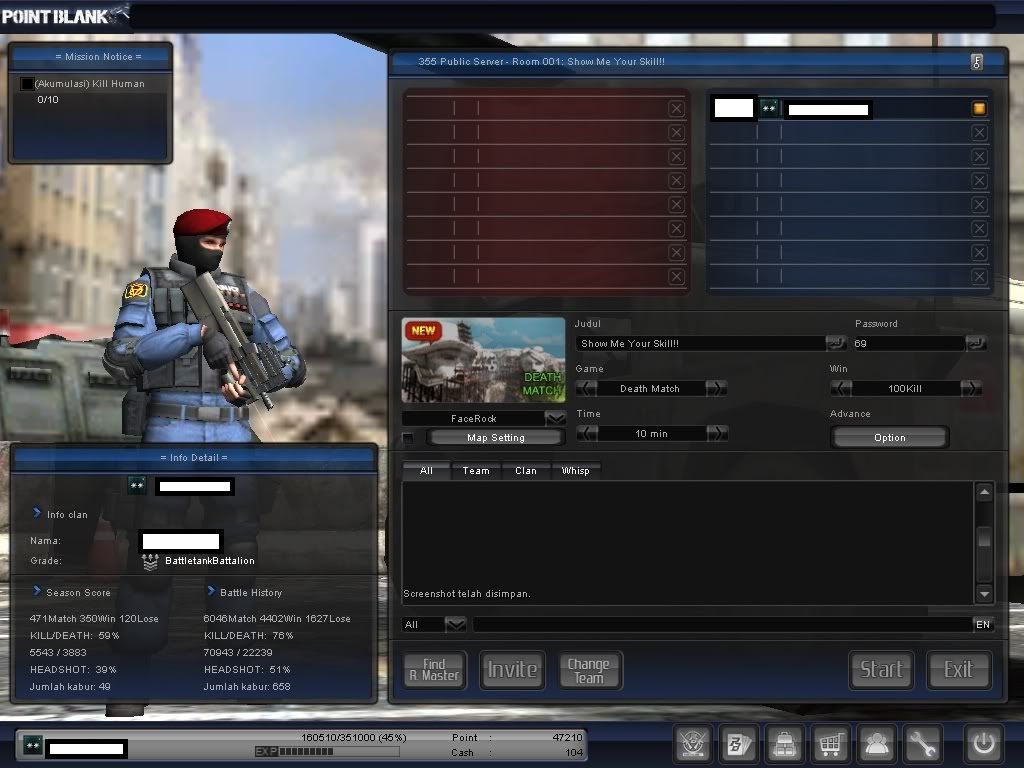The height and width of the screenshot is (768, 1024).
Task: Click the orange room master icon
Action: (979, 108)
